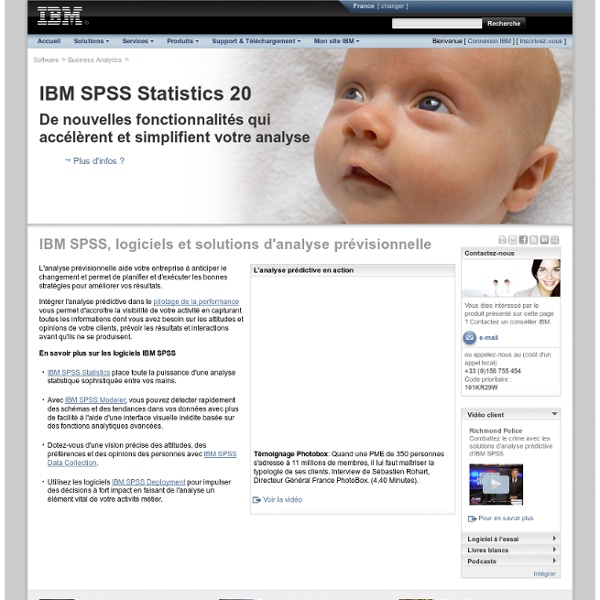Screen dimensions: 600x600
Task: Play the Richmond Police video thumbnail
Action: point(496,484)
